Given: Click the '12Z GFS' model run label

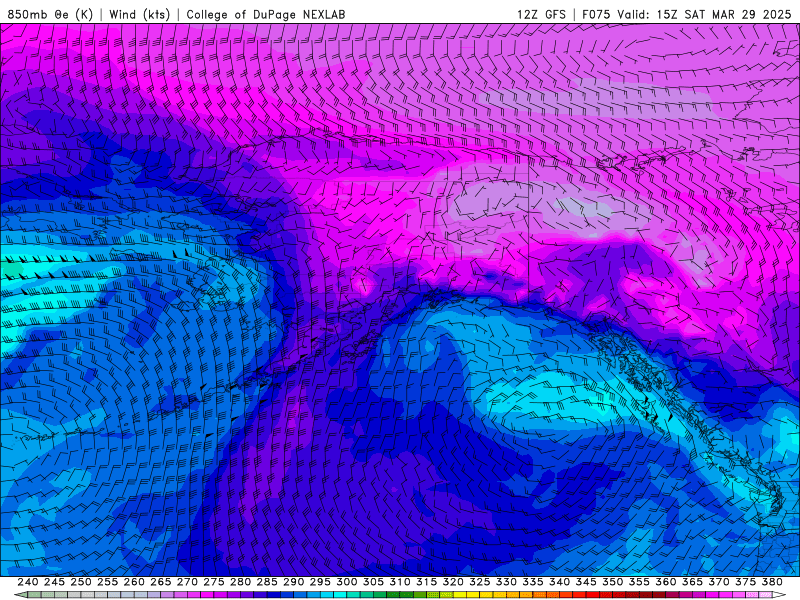Looking at the screenshot, I should 541,14.
